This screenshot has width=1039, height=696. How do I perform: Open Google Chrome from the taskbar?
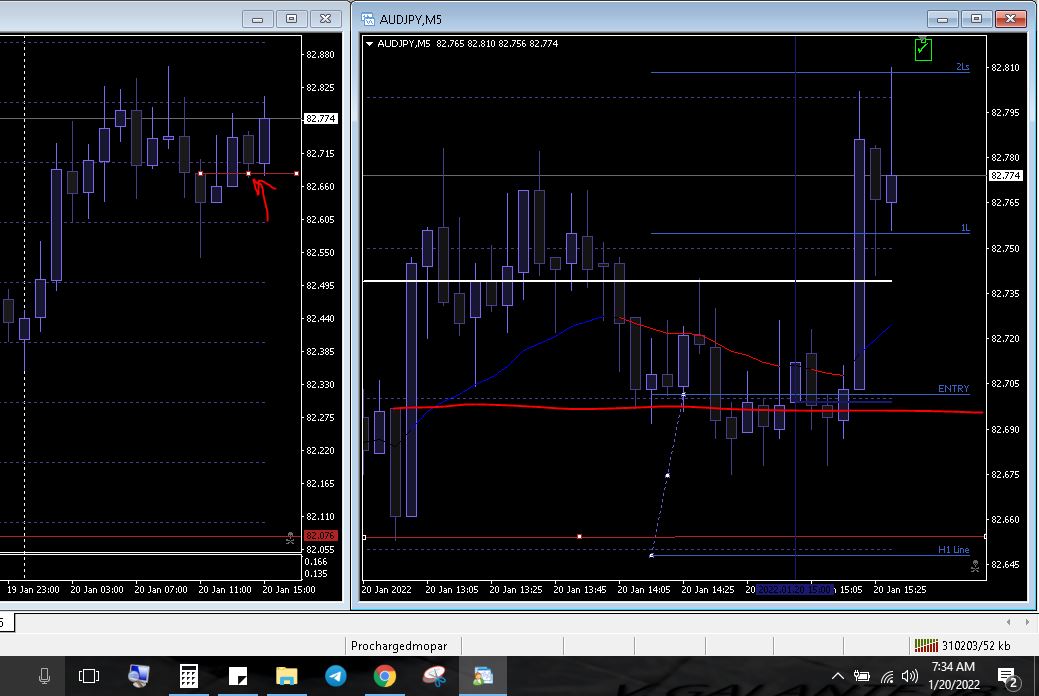coord(384,677)
